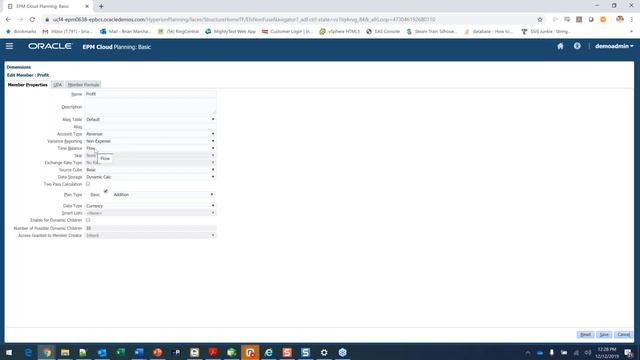The height and width of the screenshot is (360, 640).
Task: Open the Customer Login bookmark
Action: click(x=287, y=31)
